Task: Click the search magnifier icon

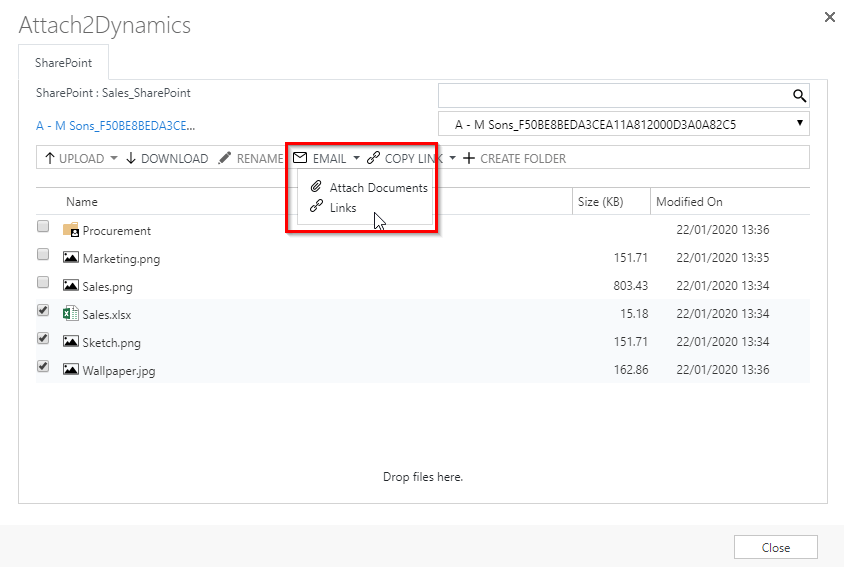Action: (x=799, y=96)
